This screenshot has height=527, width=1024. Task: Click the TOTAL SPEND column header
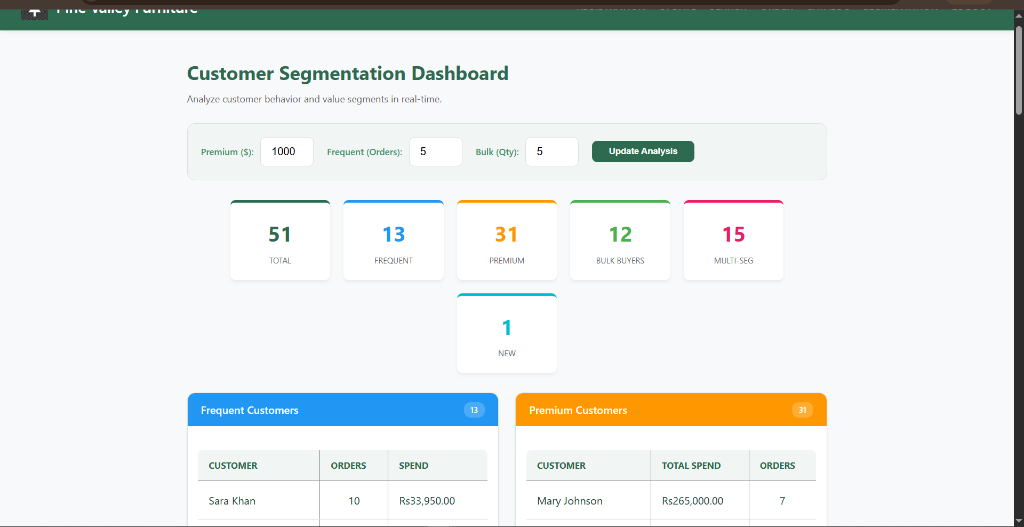pyautogui.click(x=699, y=466)
